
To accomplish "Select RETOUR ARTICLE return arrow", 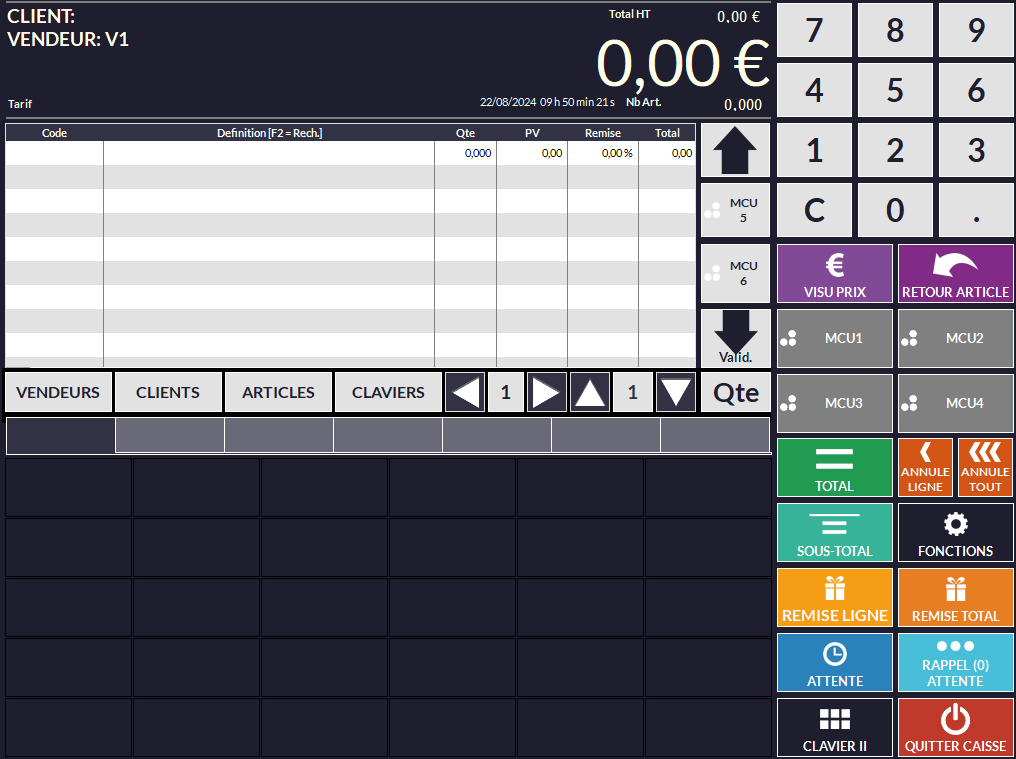I will pyautogui.click(x=955, y=273).
